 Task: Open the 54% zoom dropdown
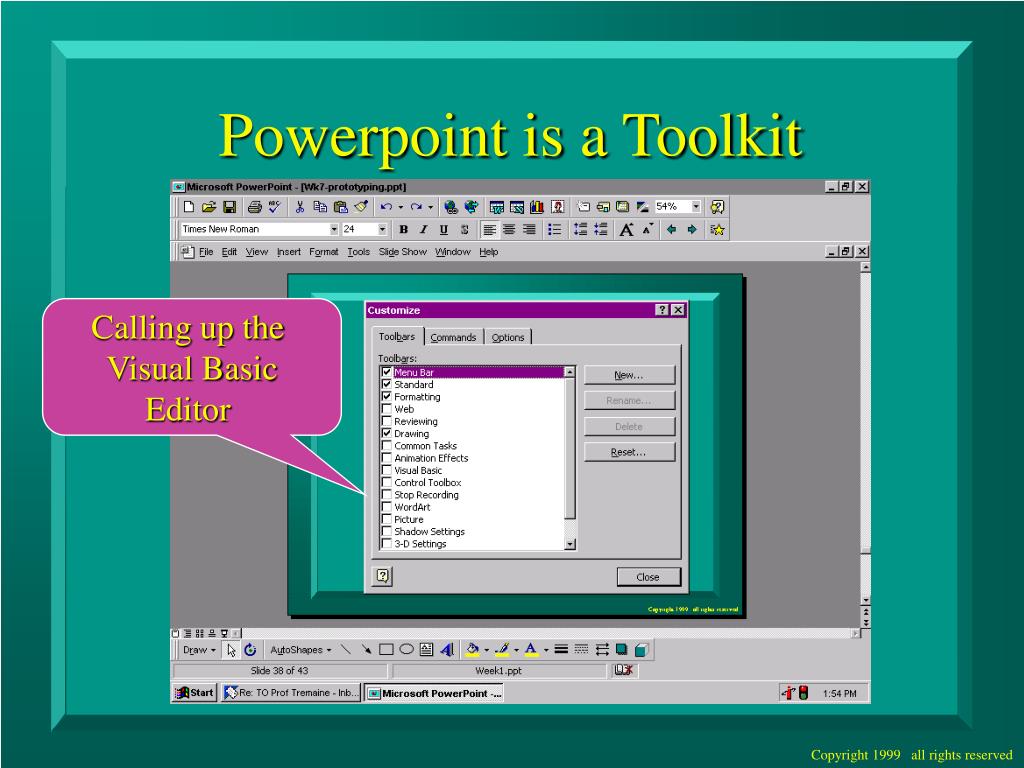pyautogui.click(x=696, y=206)
